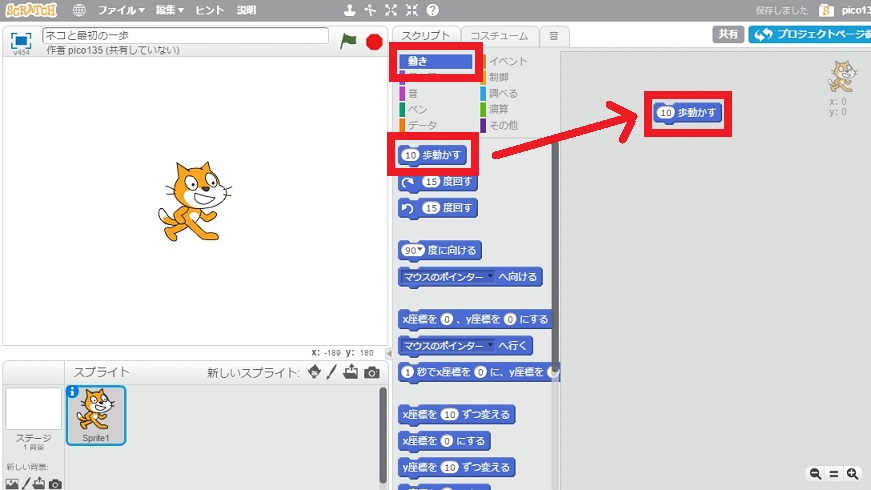Zoom out the scripts area

[815, 473]
